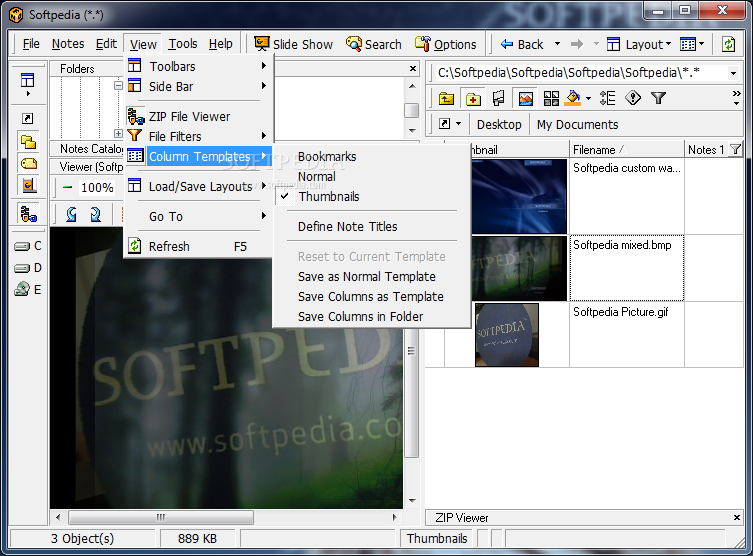Click the four-thumbnails grid icon
Viewport: 753px width, 556px height.
551,98
